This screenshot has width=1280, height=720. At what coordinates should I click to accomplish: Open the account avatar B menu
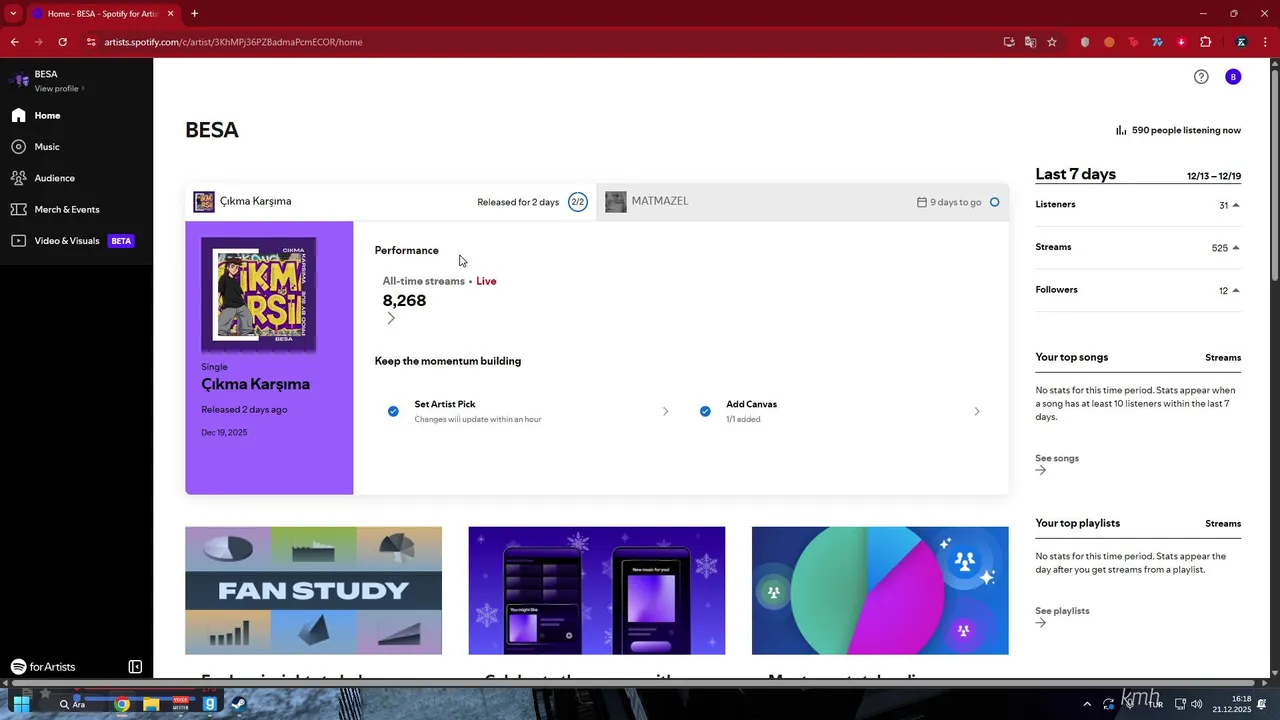click(x=1233, y=77)
